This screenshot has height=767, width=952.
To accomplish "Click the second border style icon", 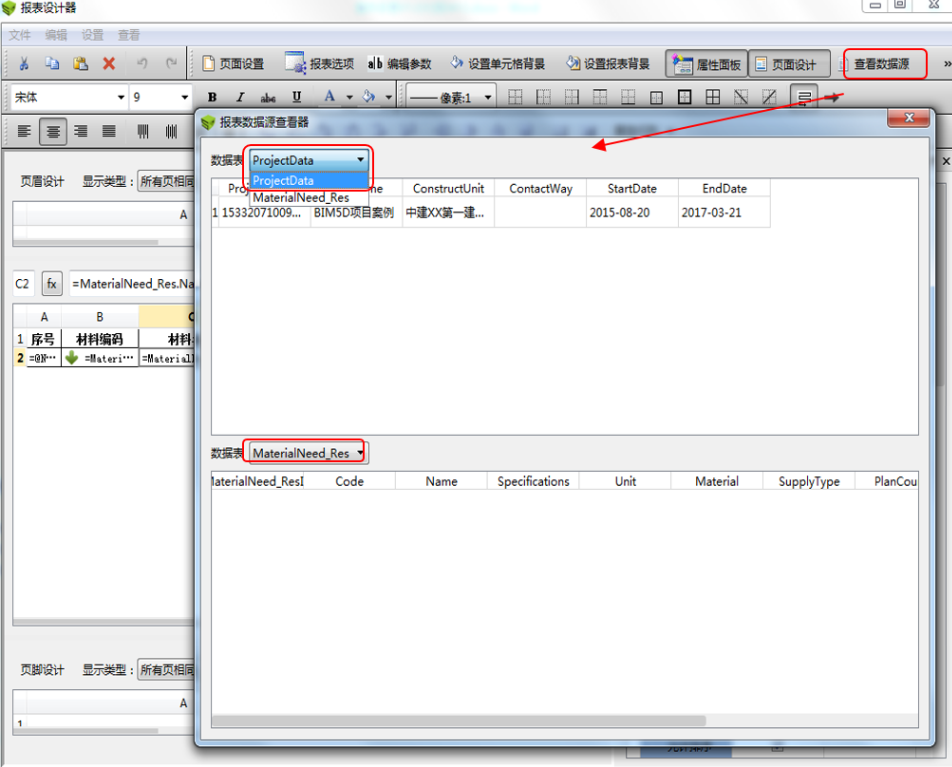I will point(543,97).
